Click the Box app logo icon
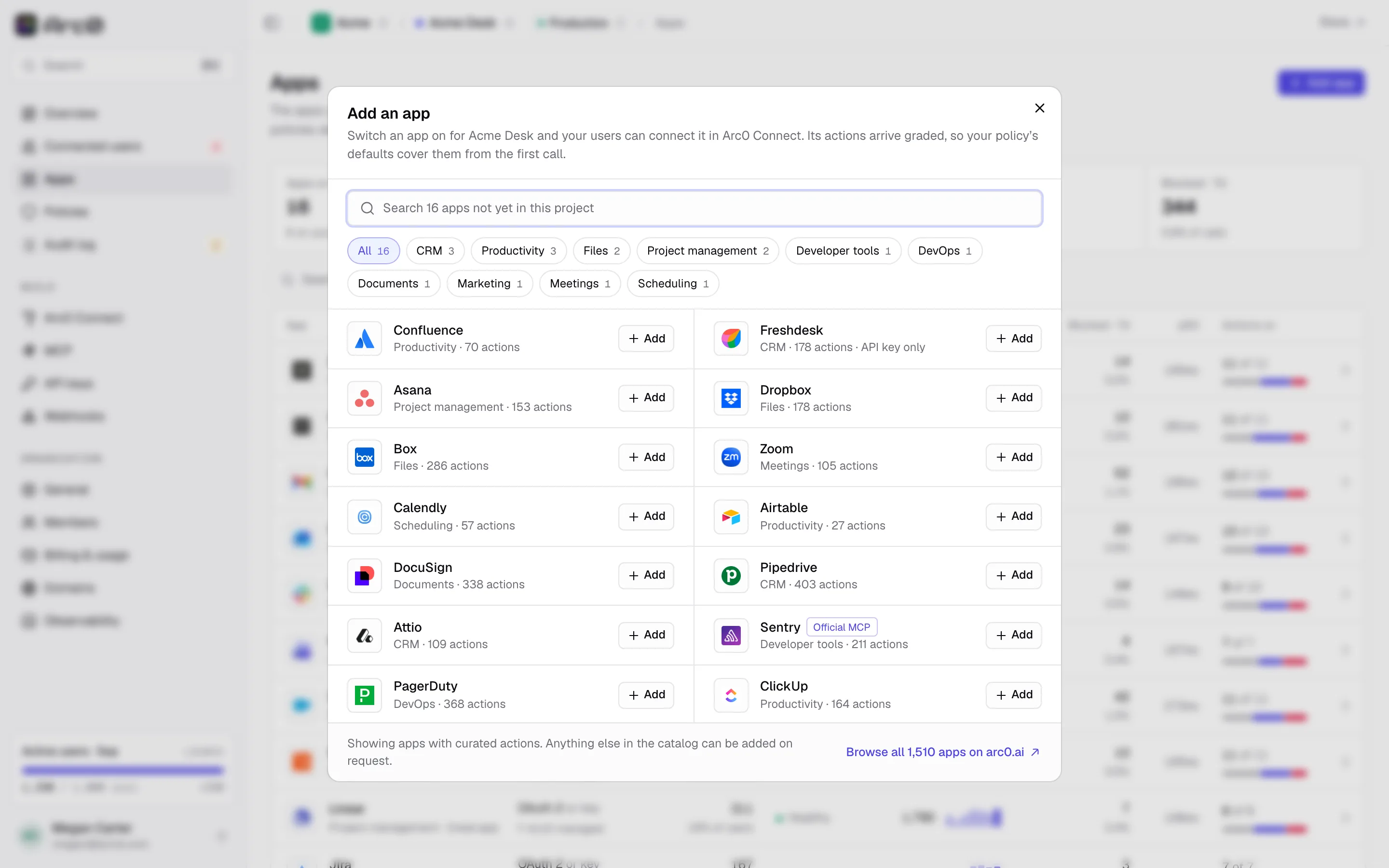The width and height of the screenshot is (1389, 868). (x=365, y=457)
